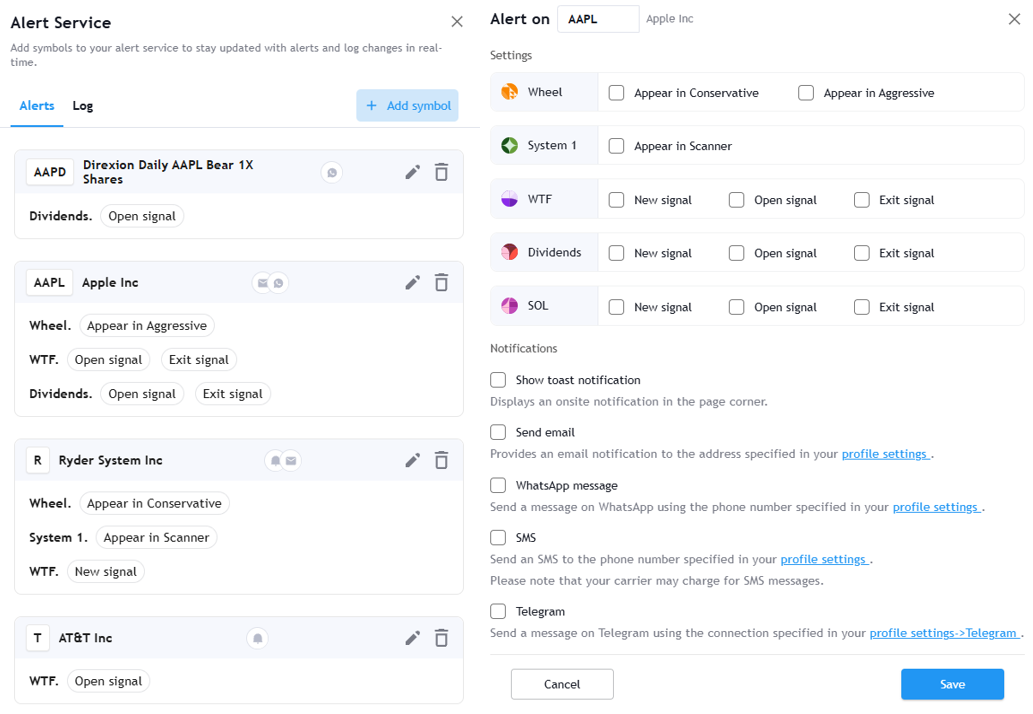
Task: Click Open signal tag under AT&T WTF
Action: tap(108, 681)
